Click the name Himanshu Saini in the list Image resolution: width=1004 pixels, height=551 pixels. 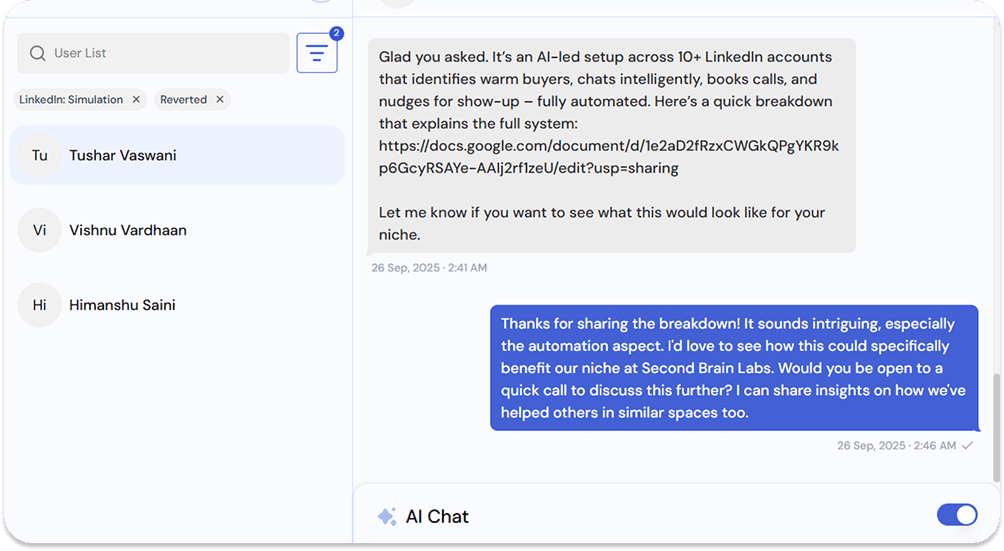pyautogui.click(x=123, y=305)
